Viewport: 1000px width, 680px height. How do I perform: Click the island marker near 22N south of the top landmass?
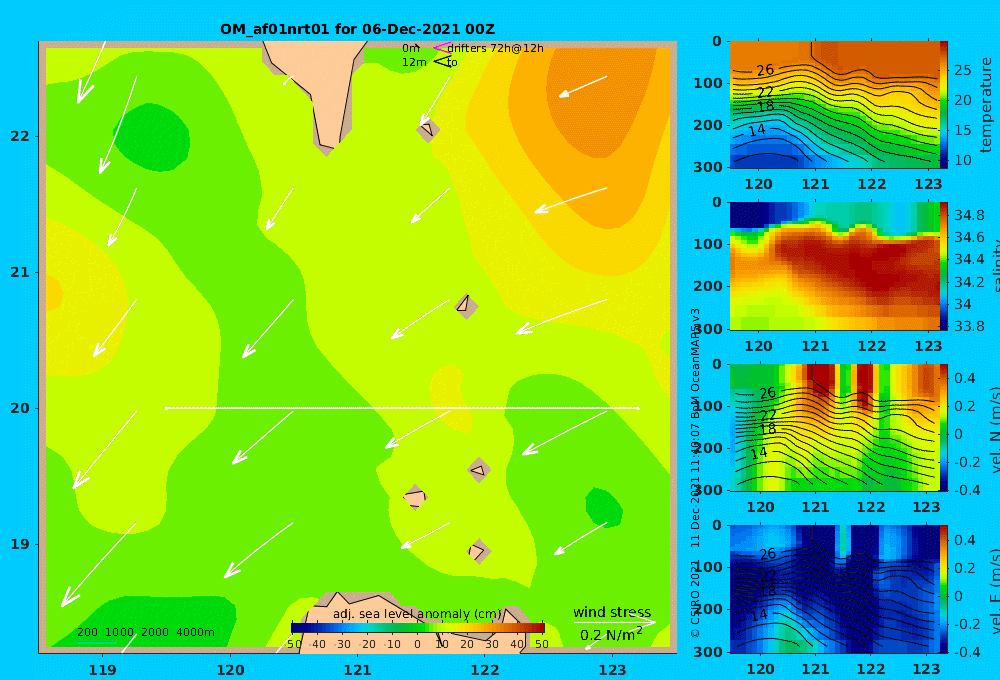[x=428, y=129]
